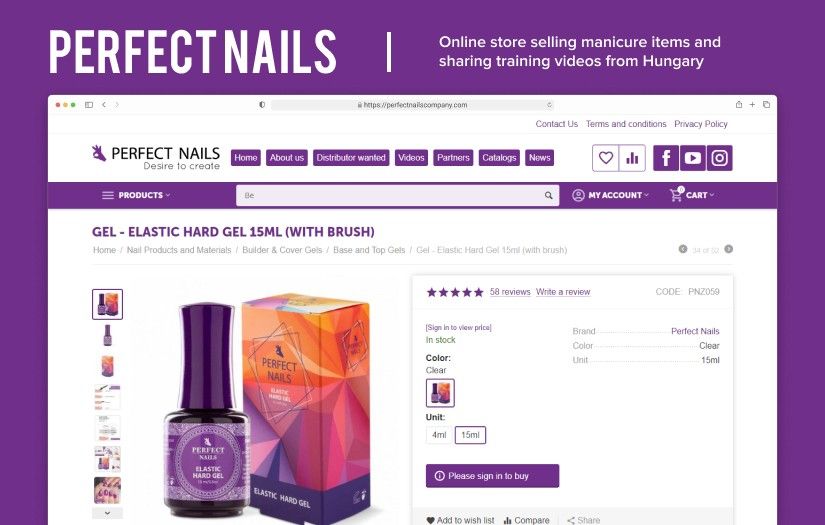This screenshot has width=825, height=525.
Task: Select the 4ml unit option
Action: point(439,435)
